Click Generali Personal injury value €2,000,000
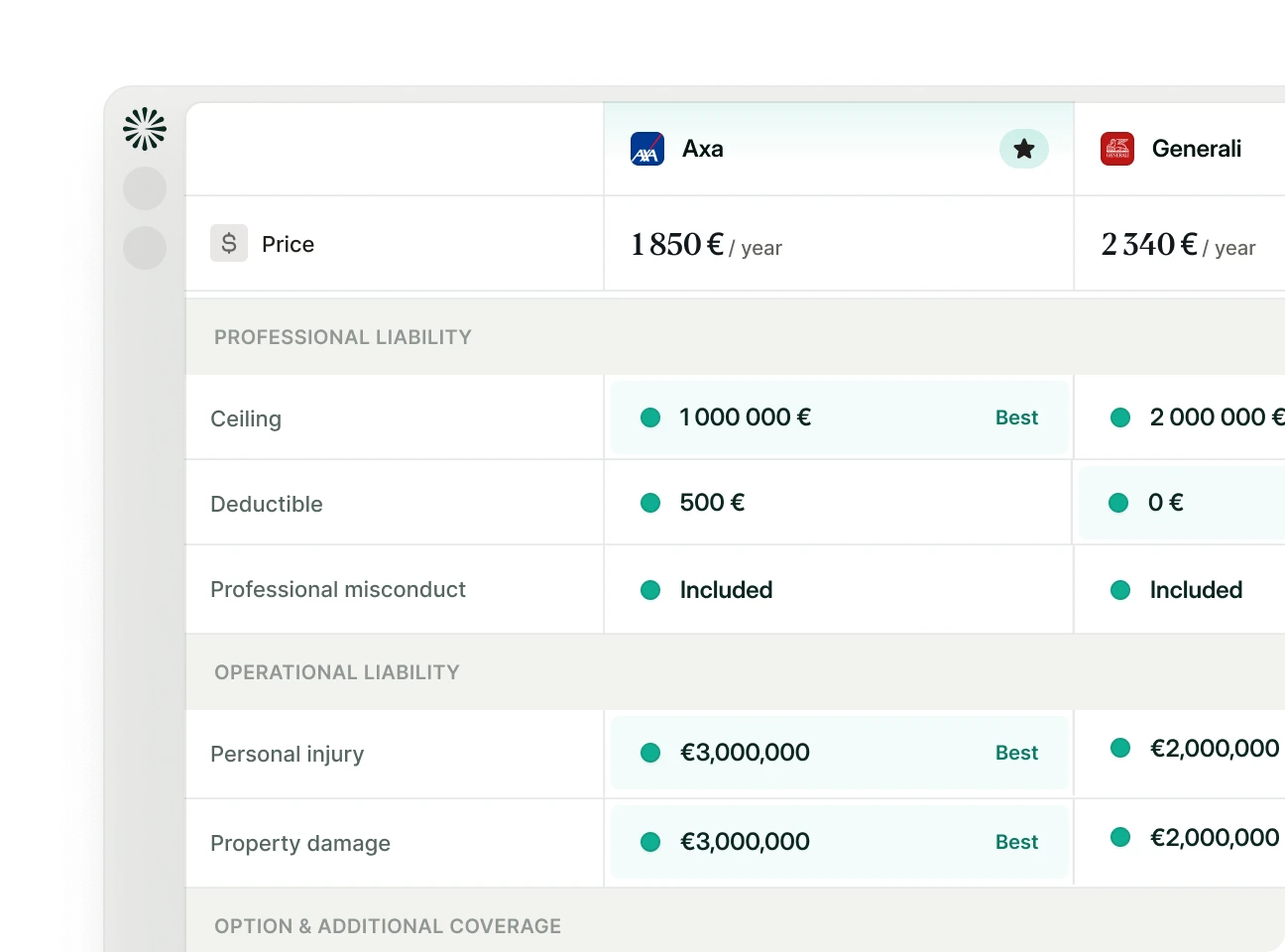This screenshot has height=952, width=1285. click(x=1215, y=749)
